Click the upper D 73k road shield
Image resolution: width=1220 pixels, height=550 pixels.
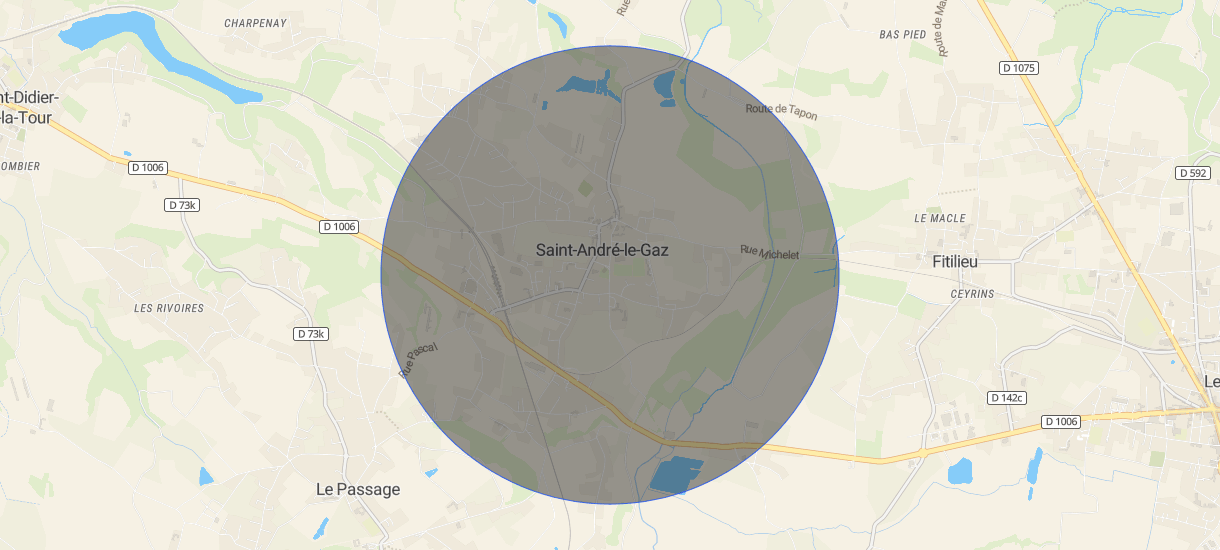point(182,205)
